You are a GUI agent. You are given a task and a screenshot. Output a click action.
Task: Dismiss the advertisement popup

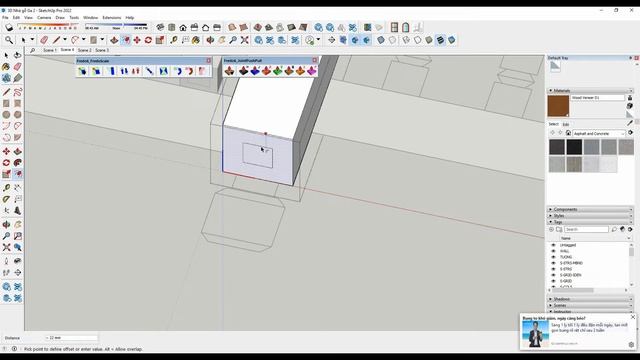coord(633,317)
